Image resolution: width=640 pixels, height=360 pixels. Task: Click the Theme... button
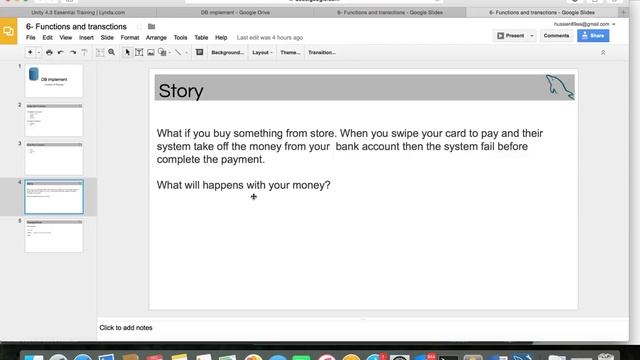click(x=290, y=52)
